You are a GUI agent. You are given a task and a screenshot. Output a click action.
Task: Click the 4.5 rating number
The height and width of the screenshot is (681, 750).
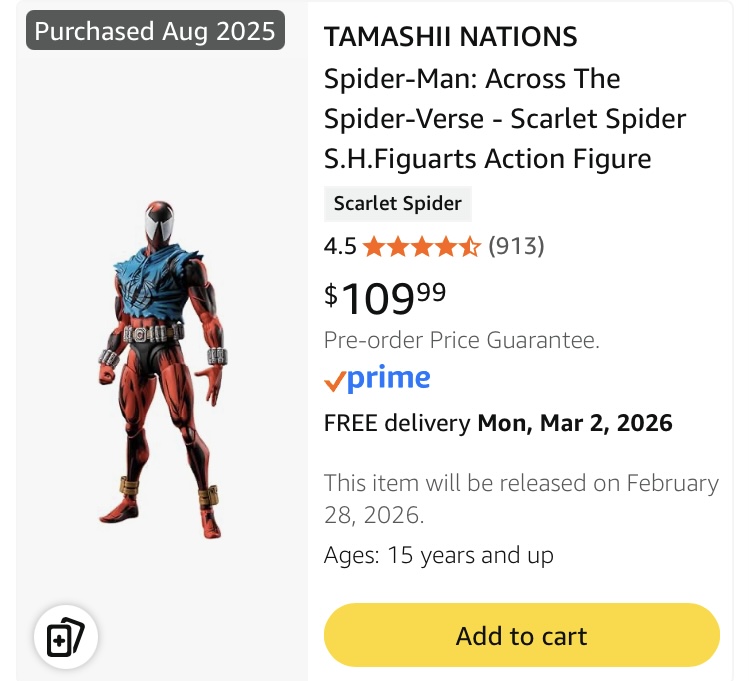340,246
